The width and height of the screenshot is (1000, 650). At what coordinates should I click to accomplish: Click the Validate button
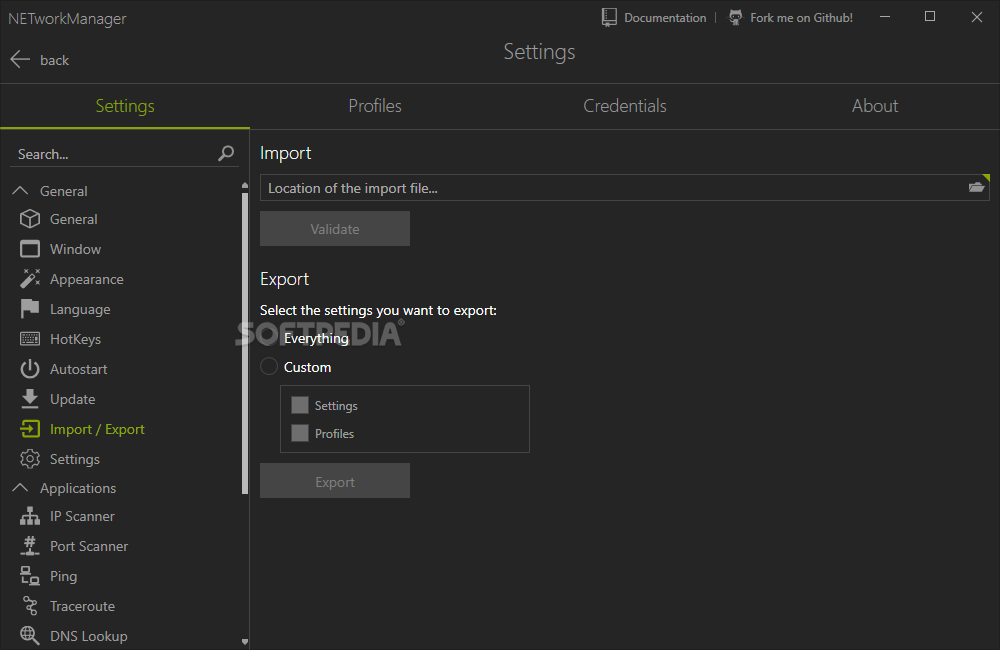tap(335, 228)
